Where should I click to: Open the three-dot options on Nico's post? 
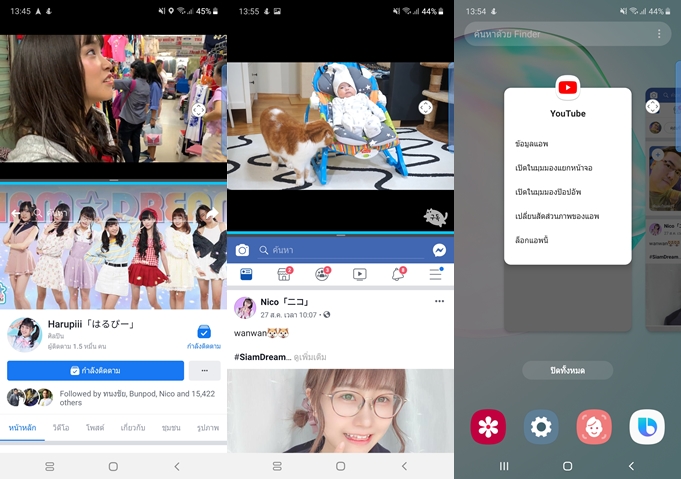[438, 301]
